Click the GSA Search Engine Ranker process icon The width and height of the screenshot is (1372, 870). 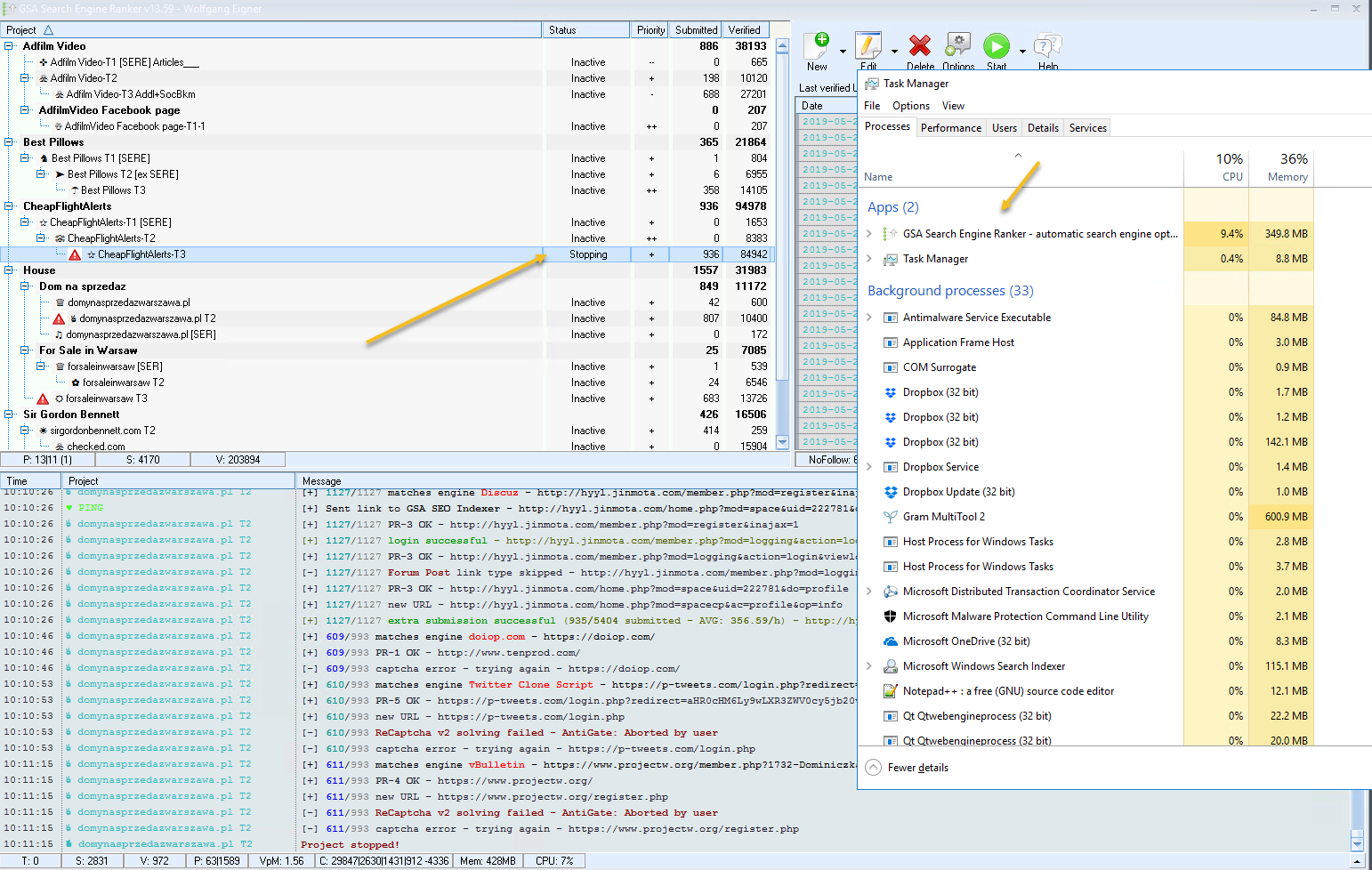[x=890, y=234]
